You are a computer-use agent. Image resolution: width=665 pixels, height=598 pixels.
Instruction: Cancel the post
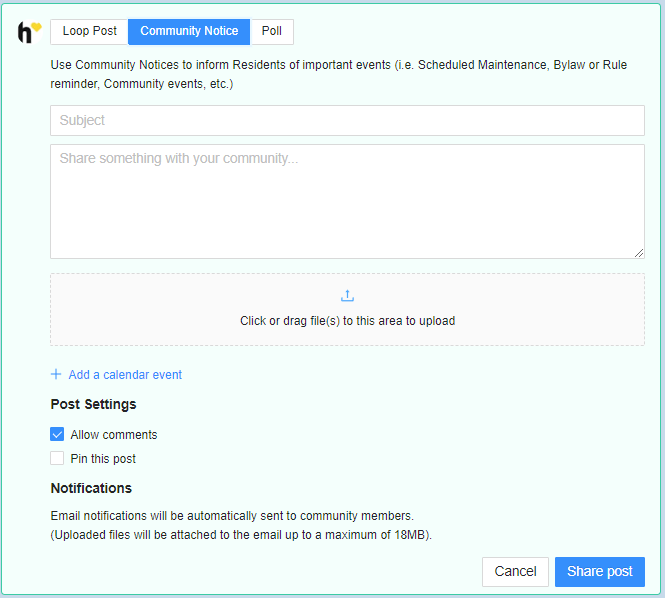point(515,572)
